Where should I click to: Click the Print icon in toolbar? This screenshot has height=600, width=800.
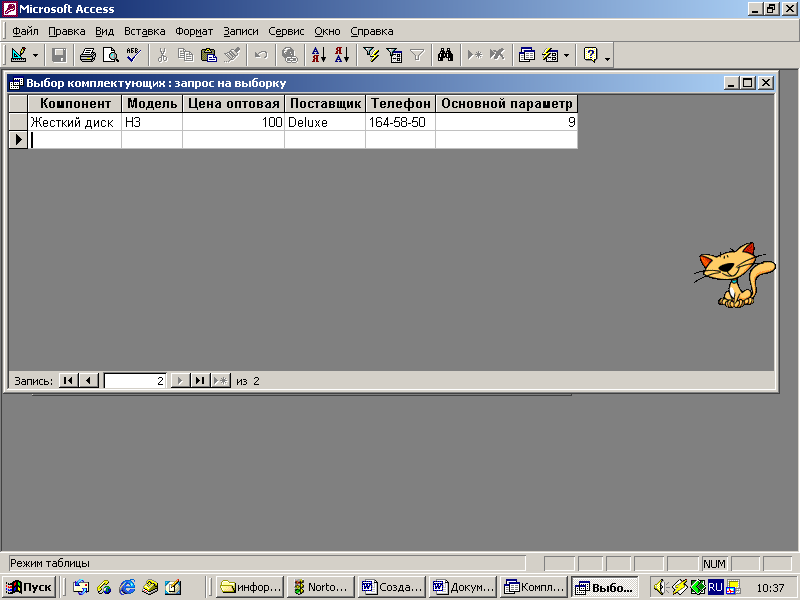tap(88, 55)
